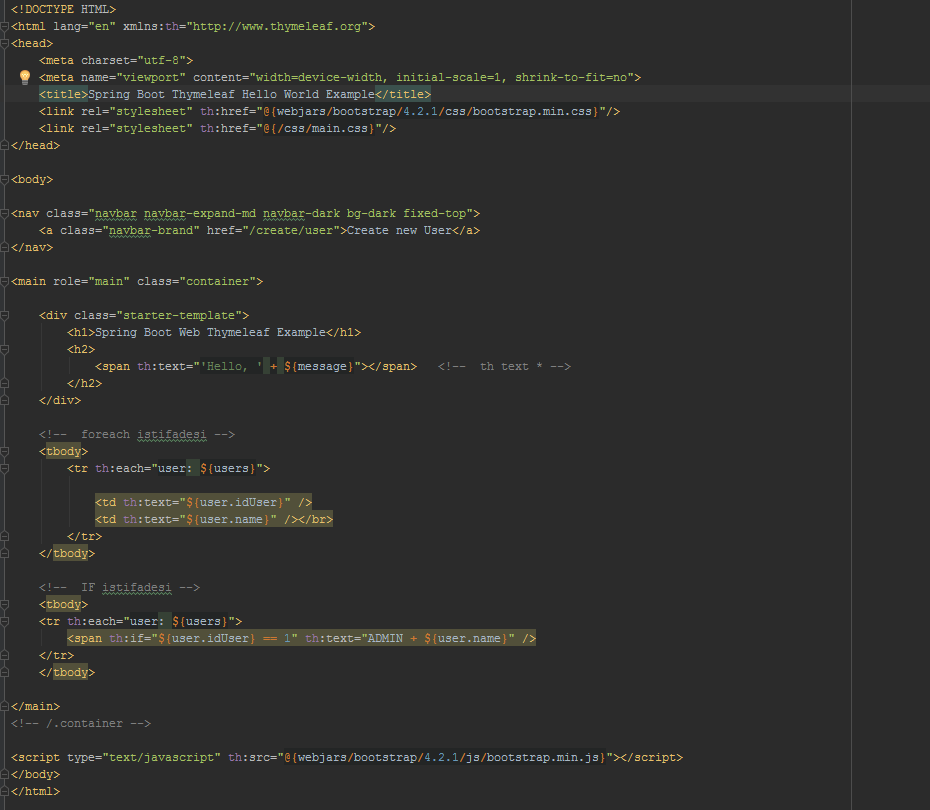Click the closing /div tag
The width and height of the screenshot is (930, 810).
tap(60, 401)
